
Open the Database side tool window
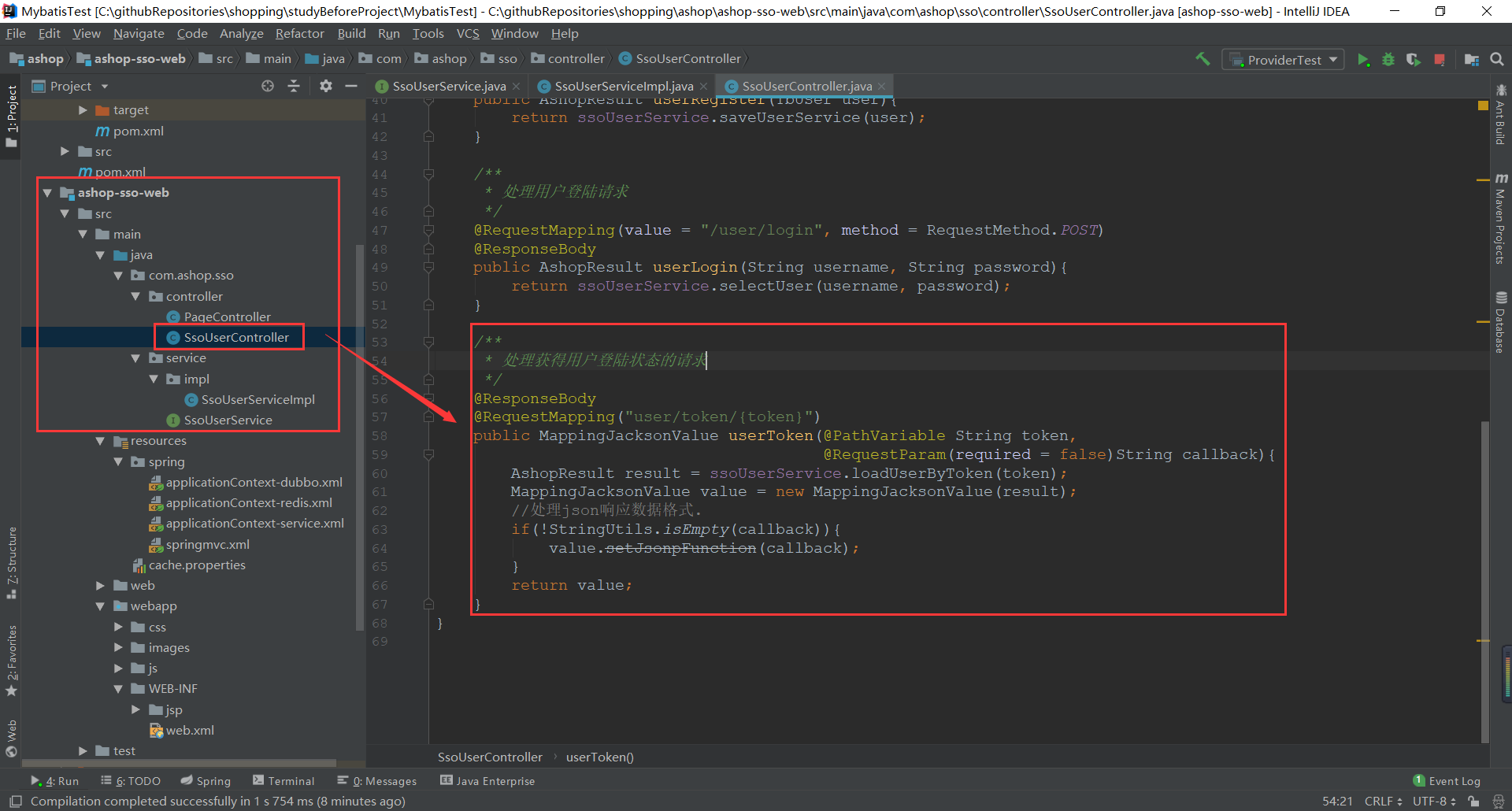tap(1500, 322)
